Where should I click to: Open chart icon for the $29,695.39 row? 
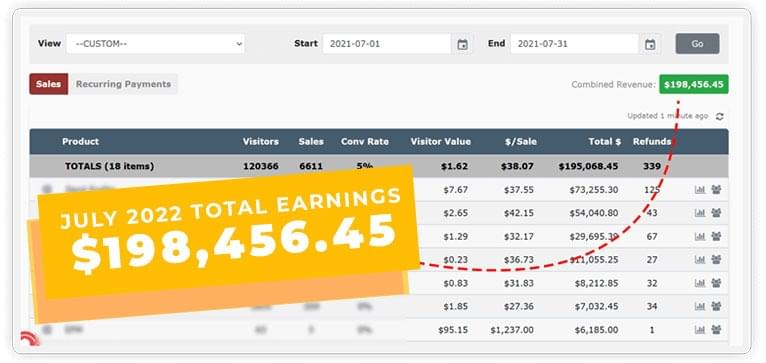(x=700, y=236)
